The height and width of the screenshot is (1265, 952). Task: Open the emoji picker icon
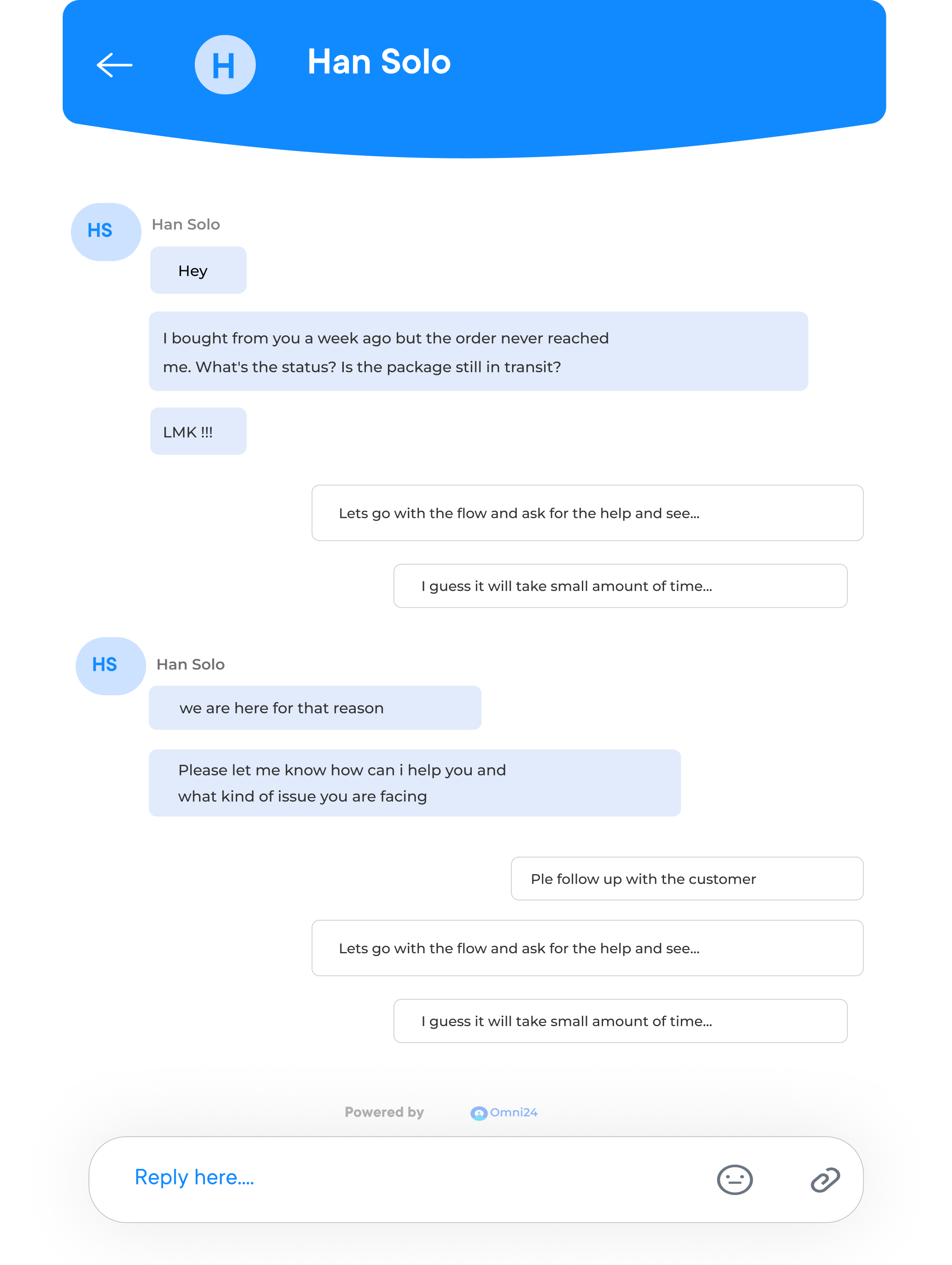734,1179
